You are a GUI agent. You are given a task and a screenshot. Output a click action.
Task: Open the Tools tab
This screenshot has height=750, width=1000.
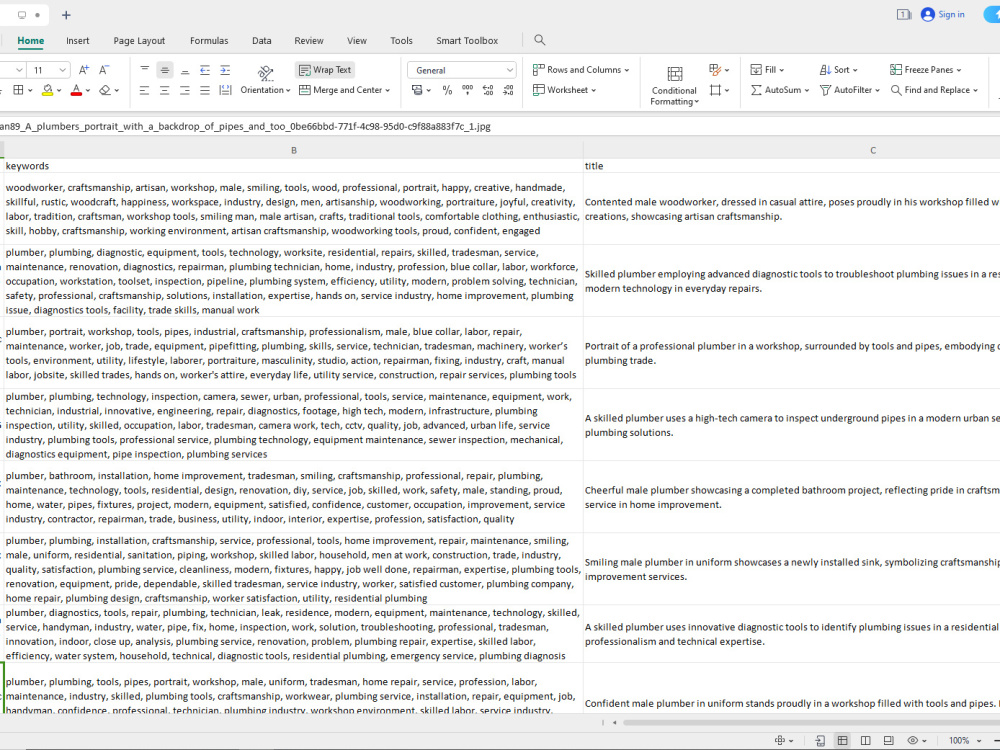click(x=401, y=41)
